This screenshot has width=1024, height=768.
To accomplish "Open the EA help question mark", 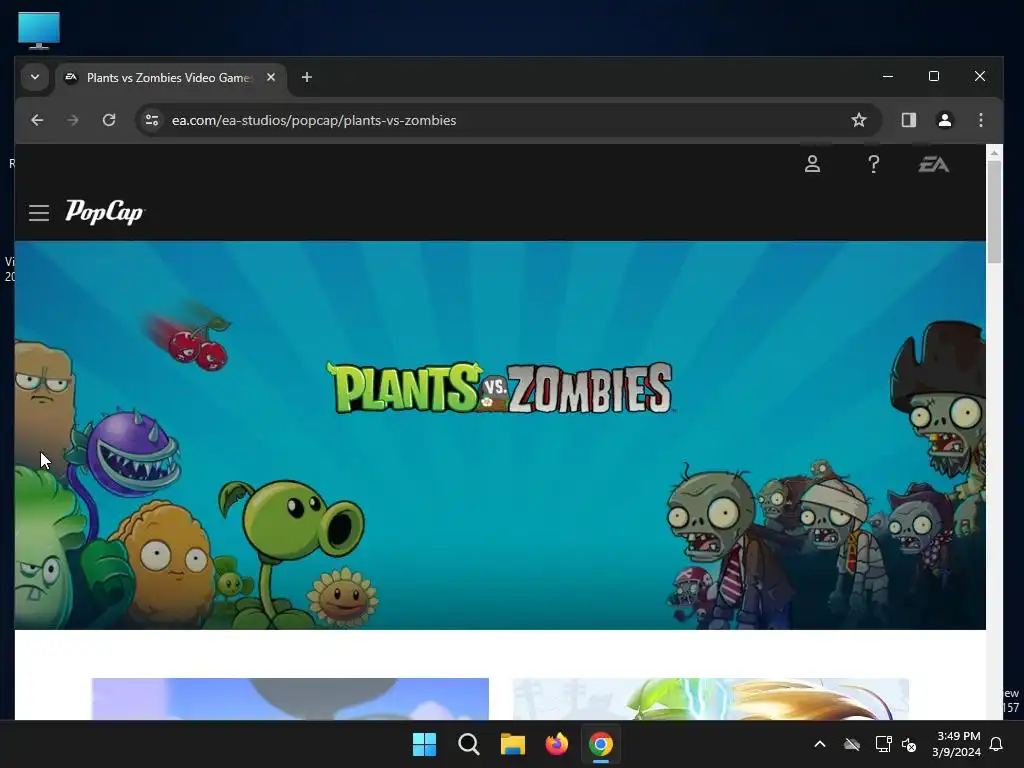I will pyautogui.click(x=873, y=164).
